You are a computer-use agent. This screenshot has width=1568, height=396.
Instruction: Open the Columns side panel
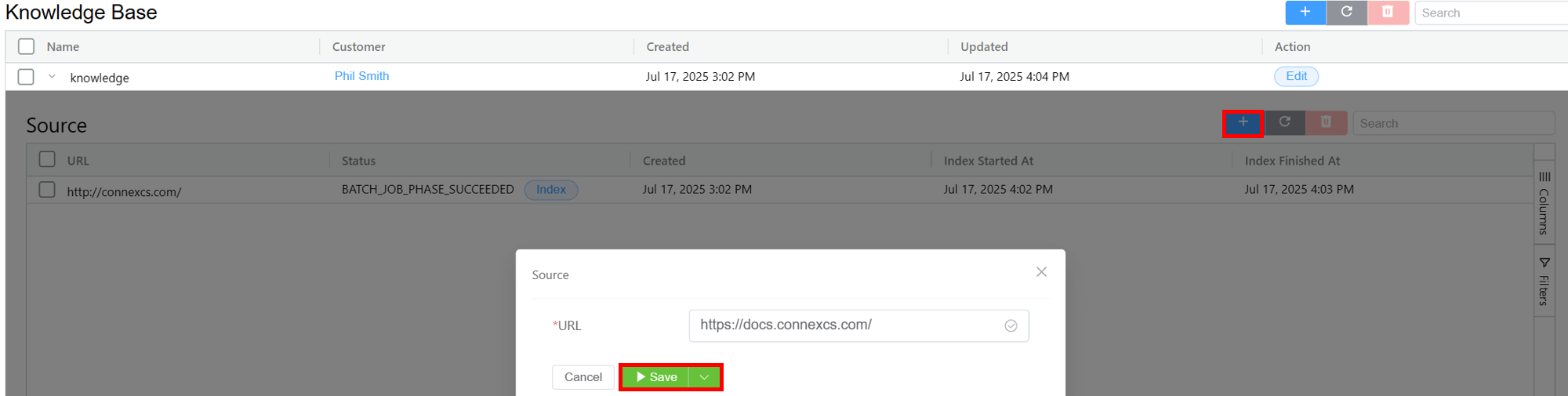[x=1544, y=204]
